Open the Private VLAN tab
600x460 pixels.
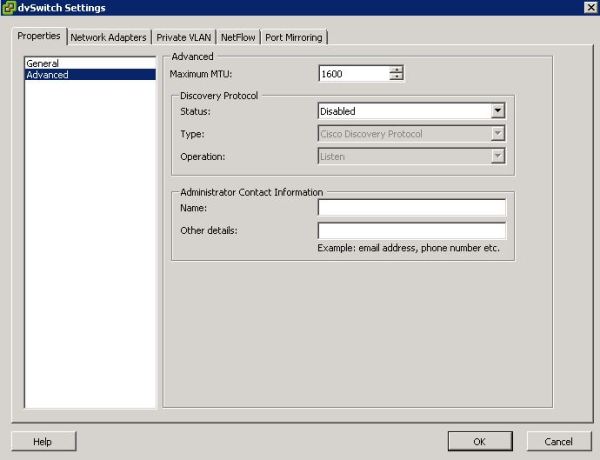click(x=184, y=37)
